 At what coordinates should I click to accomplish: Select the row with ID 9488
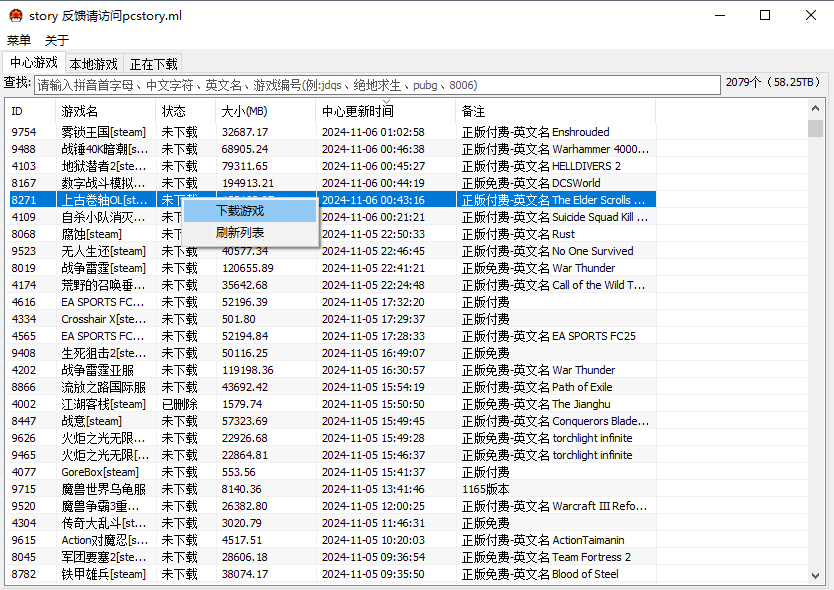point(332,149)
